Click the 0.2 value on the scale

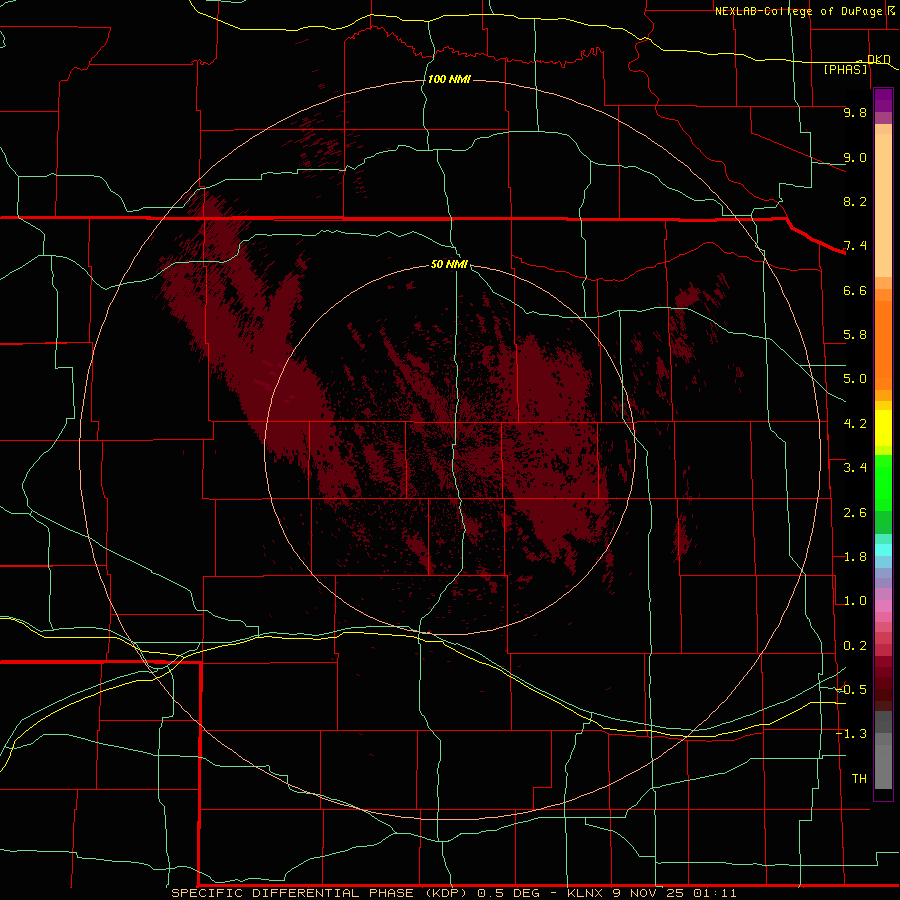855,646
